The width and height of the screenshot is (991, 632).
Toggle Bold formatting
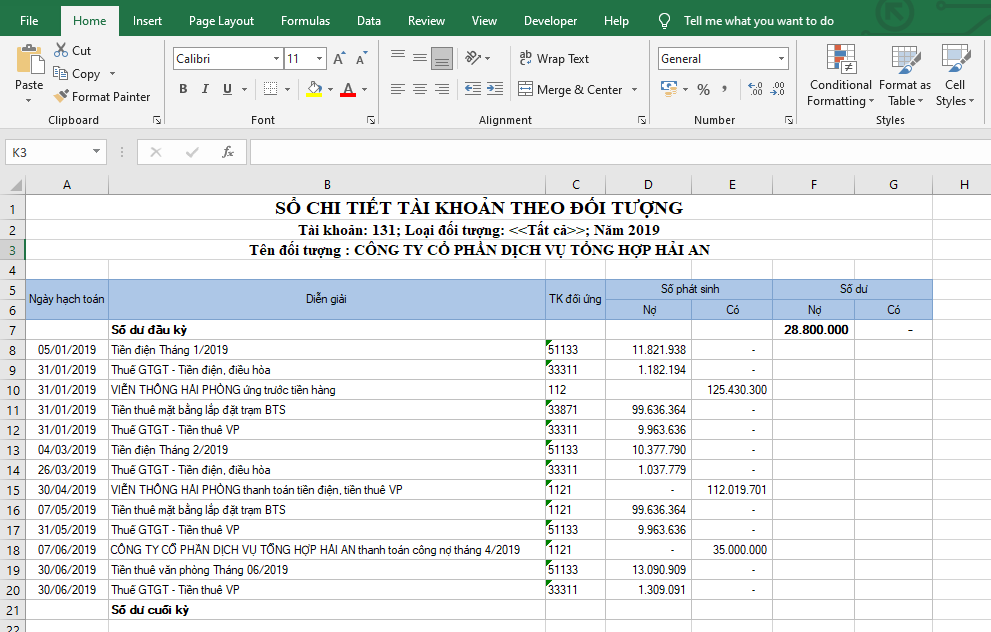183,90
